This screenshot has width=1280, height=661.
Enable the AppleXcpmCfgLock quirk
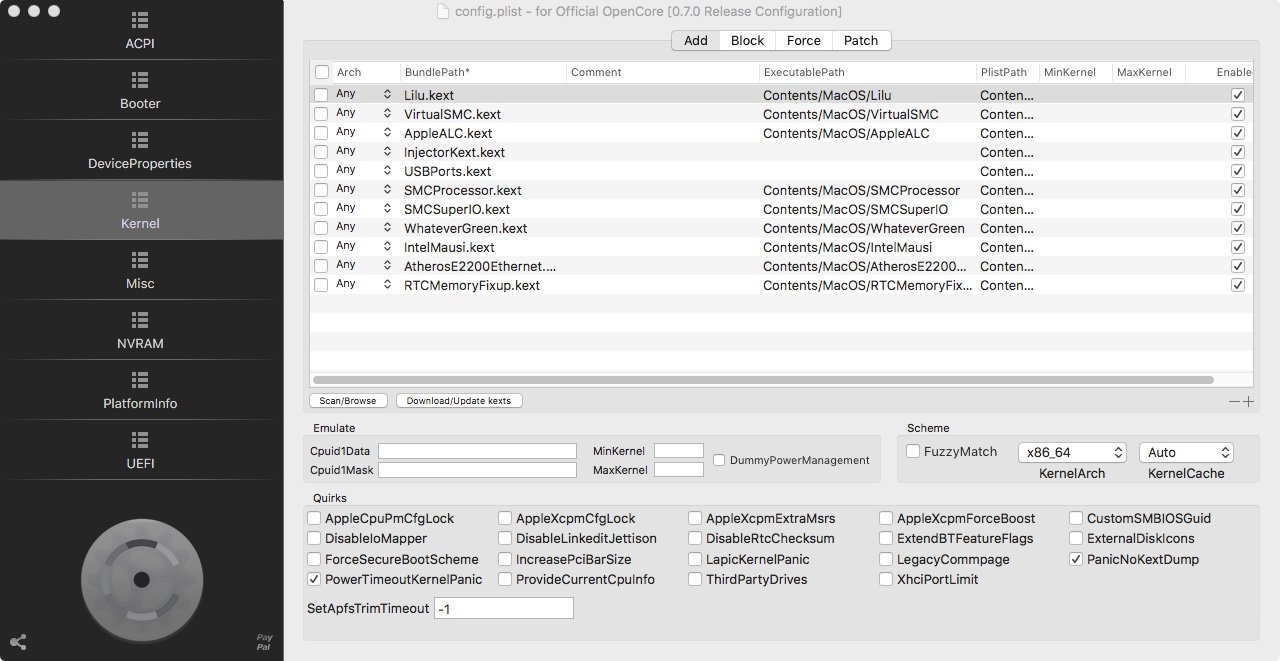point(505,518)
